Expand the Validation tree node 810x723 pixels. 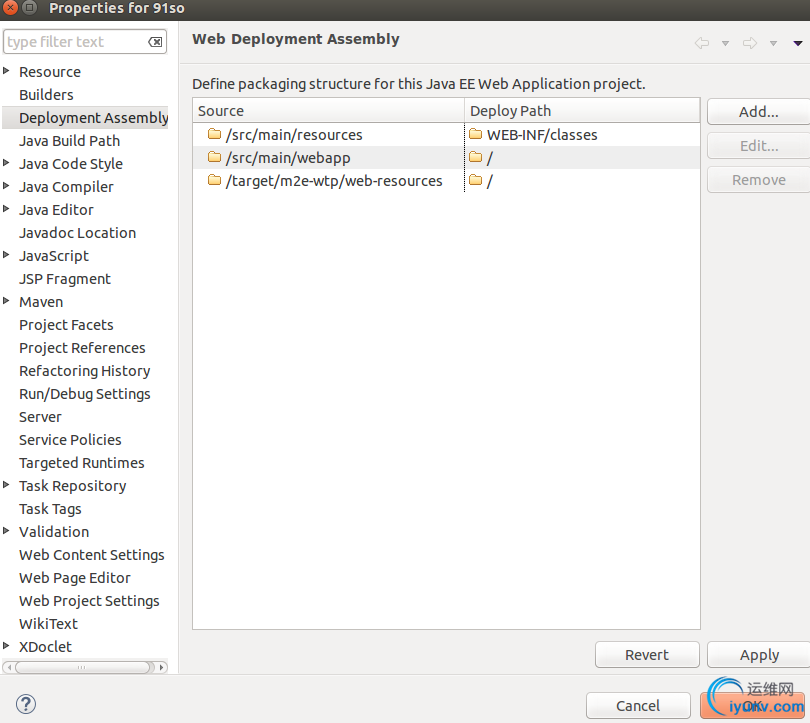pos(6,530)
